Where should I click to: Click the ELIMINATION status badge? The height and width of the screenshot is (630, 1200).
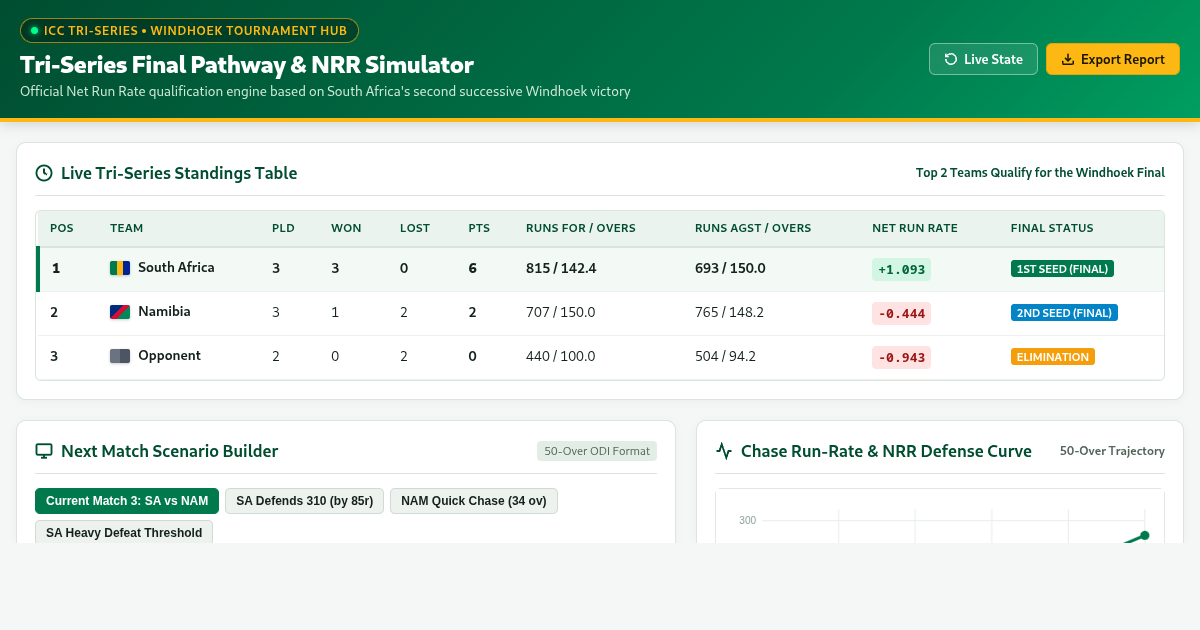(x=1053, y=357)
